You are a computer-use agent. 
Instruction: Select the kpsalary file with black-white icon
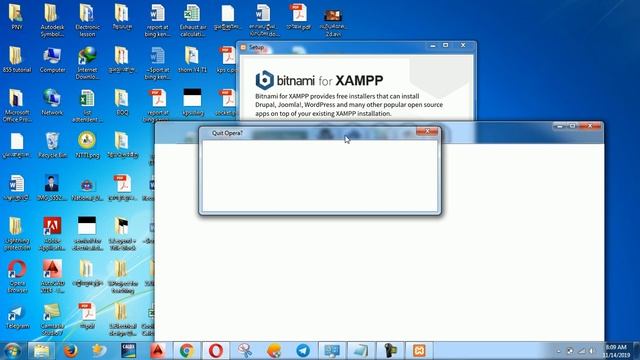[x=192, y=102]
